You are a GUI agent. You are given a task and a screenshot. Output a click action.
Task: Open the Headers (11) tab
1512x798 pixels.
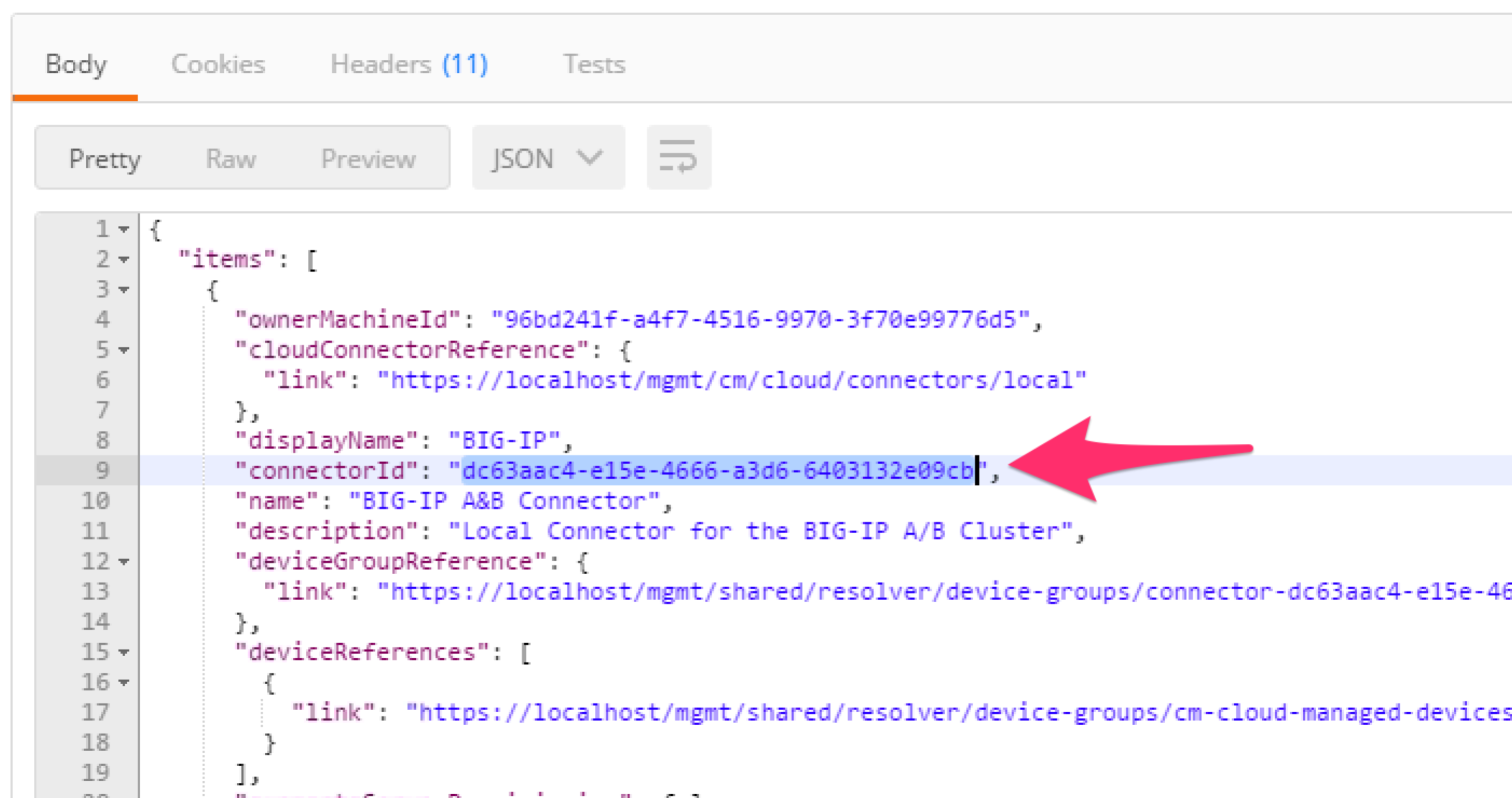tap(409, 64)
